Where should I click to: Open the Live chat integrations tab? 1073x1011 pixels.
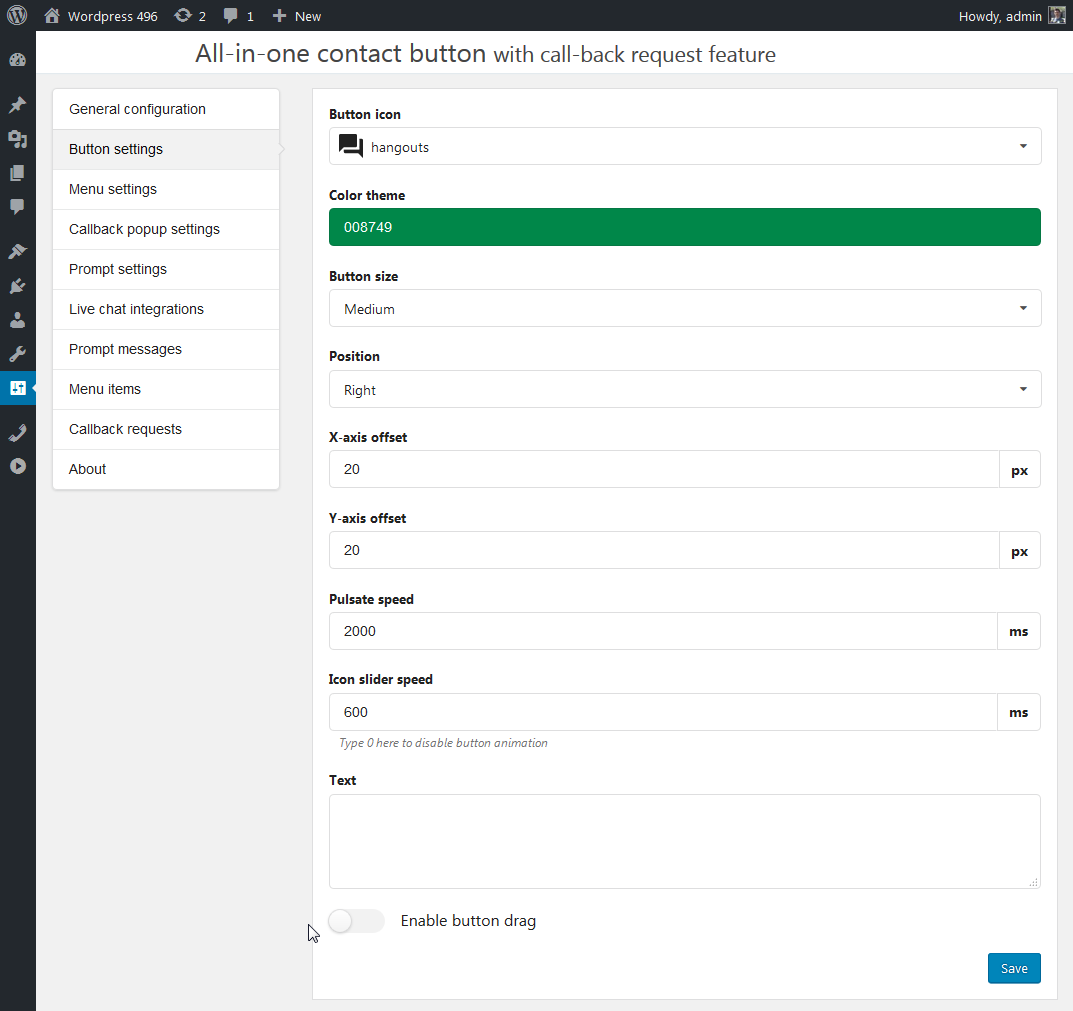click(136, 309)
